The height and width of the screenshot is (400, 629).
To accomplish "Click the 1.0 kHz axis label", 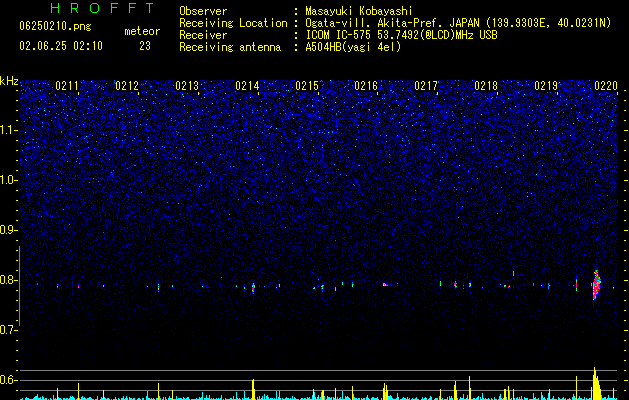I will coord(9,180).
